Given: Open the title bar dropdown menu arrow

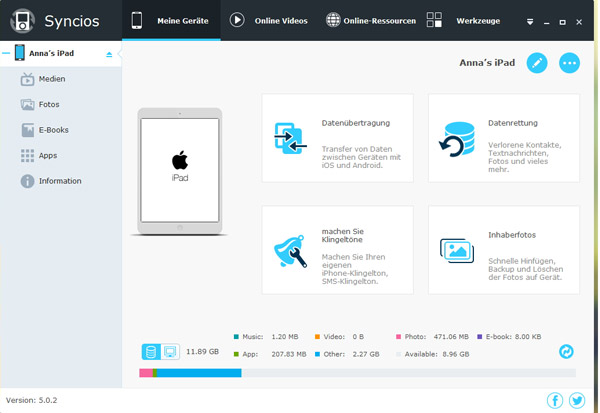Looking at the screenshot, I should [530, 22].
